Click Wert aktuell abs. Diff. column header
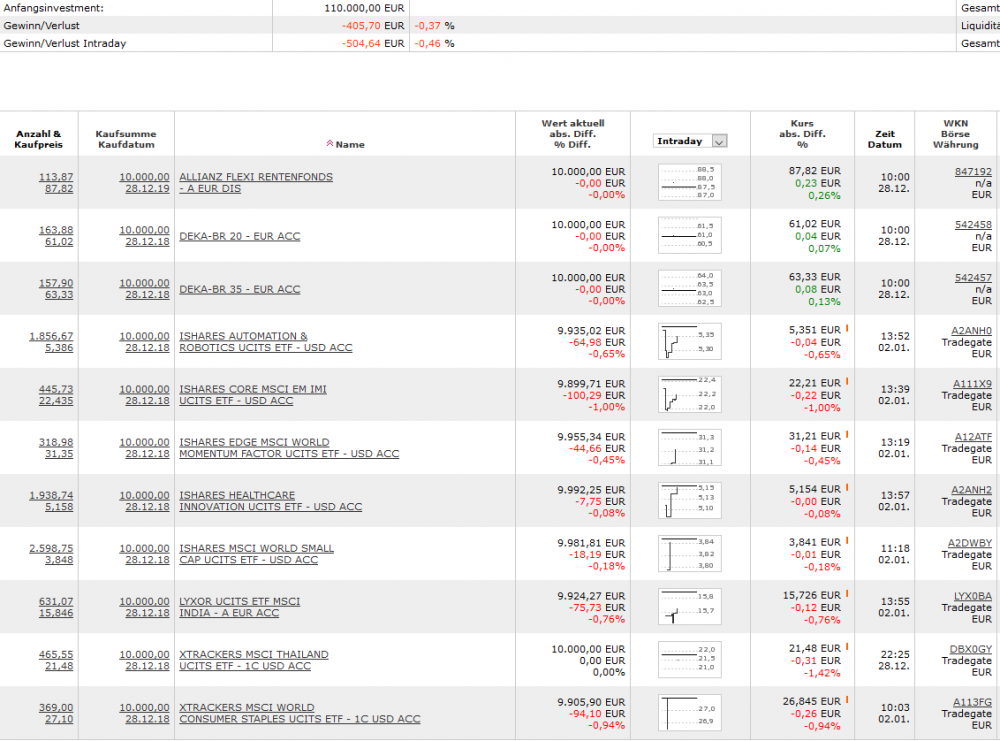The width and height of the screenshot is (1000, 741). coord(573,134)
